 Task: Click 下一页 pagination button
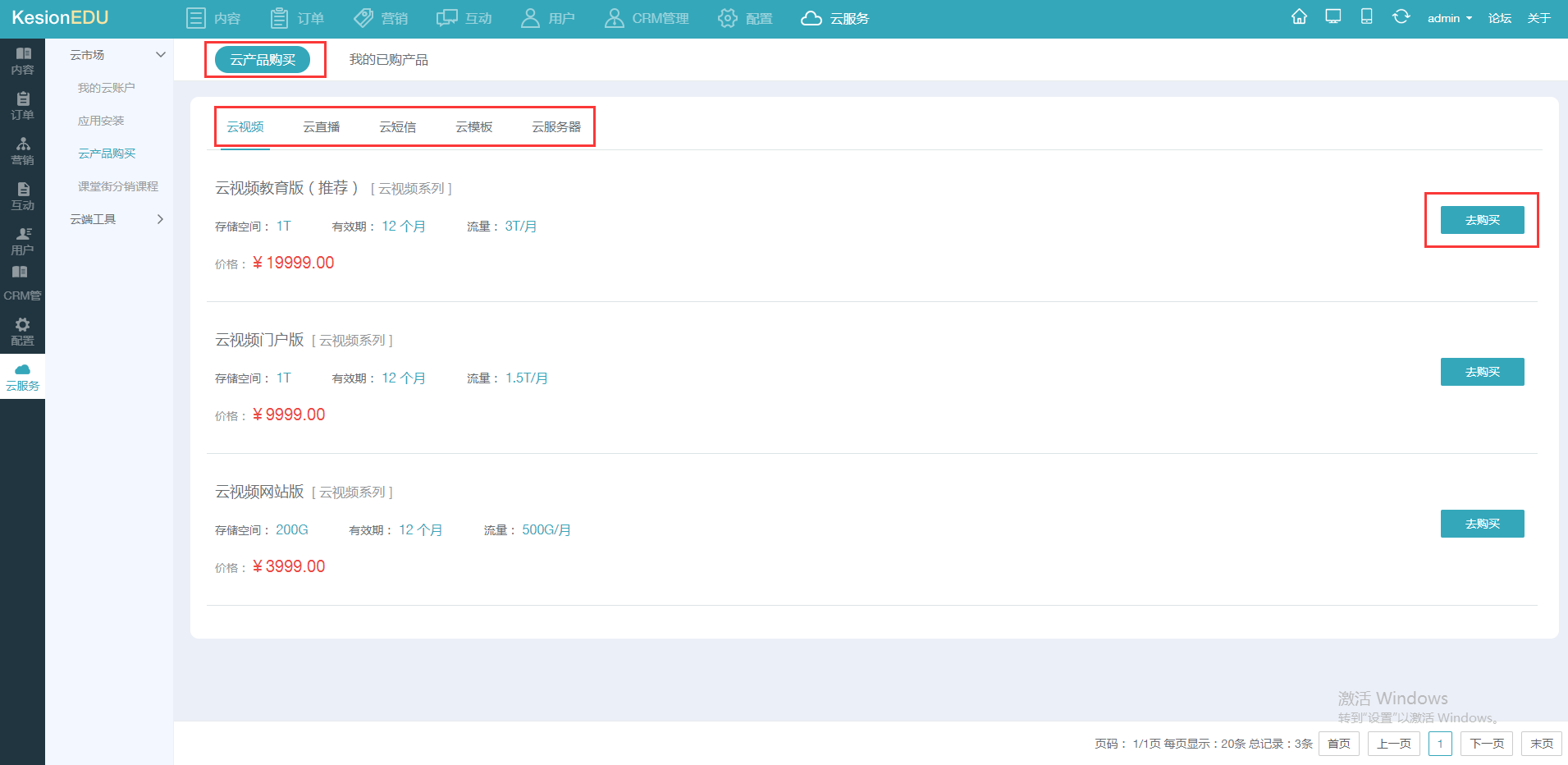tap(1487, 744)
